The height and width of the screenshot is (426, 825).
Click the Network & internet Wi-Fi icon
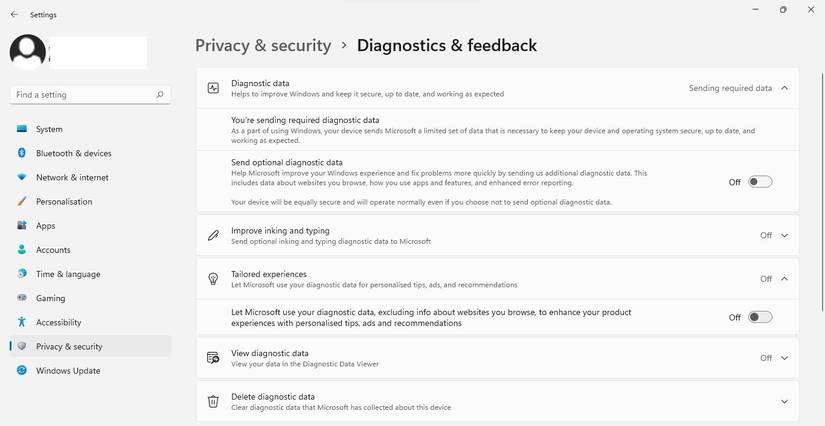(x=21, y=177)
